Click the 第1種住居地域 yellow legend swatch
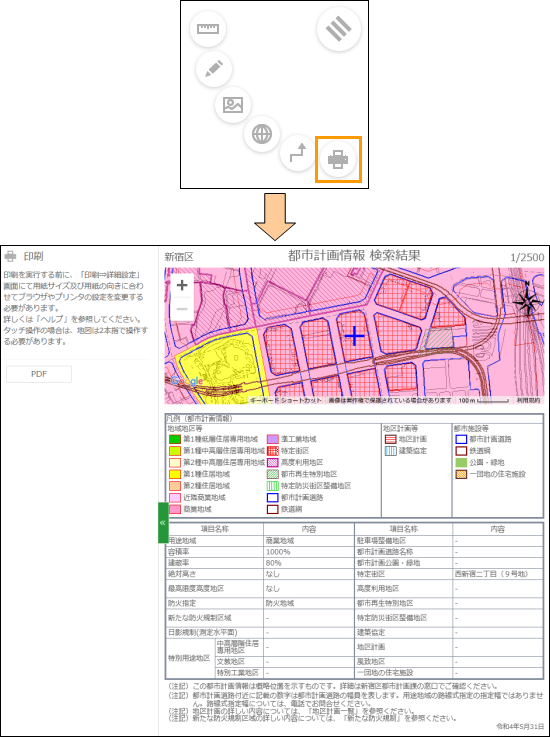This screenshot has width=550, height=737. click(x=175, y=474)
